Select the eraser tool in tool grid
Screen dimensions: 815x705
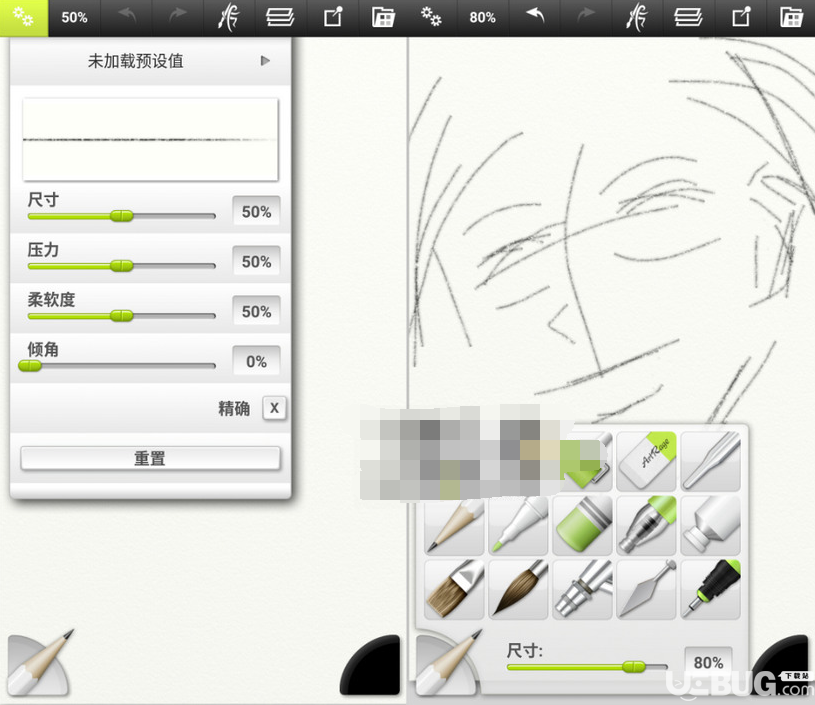click(x=646, y=461)
